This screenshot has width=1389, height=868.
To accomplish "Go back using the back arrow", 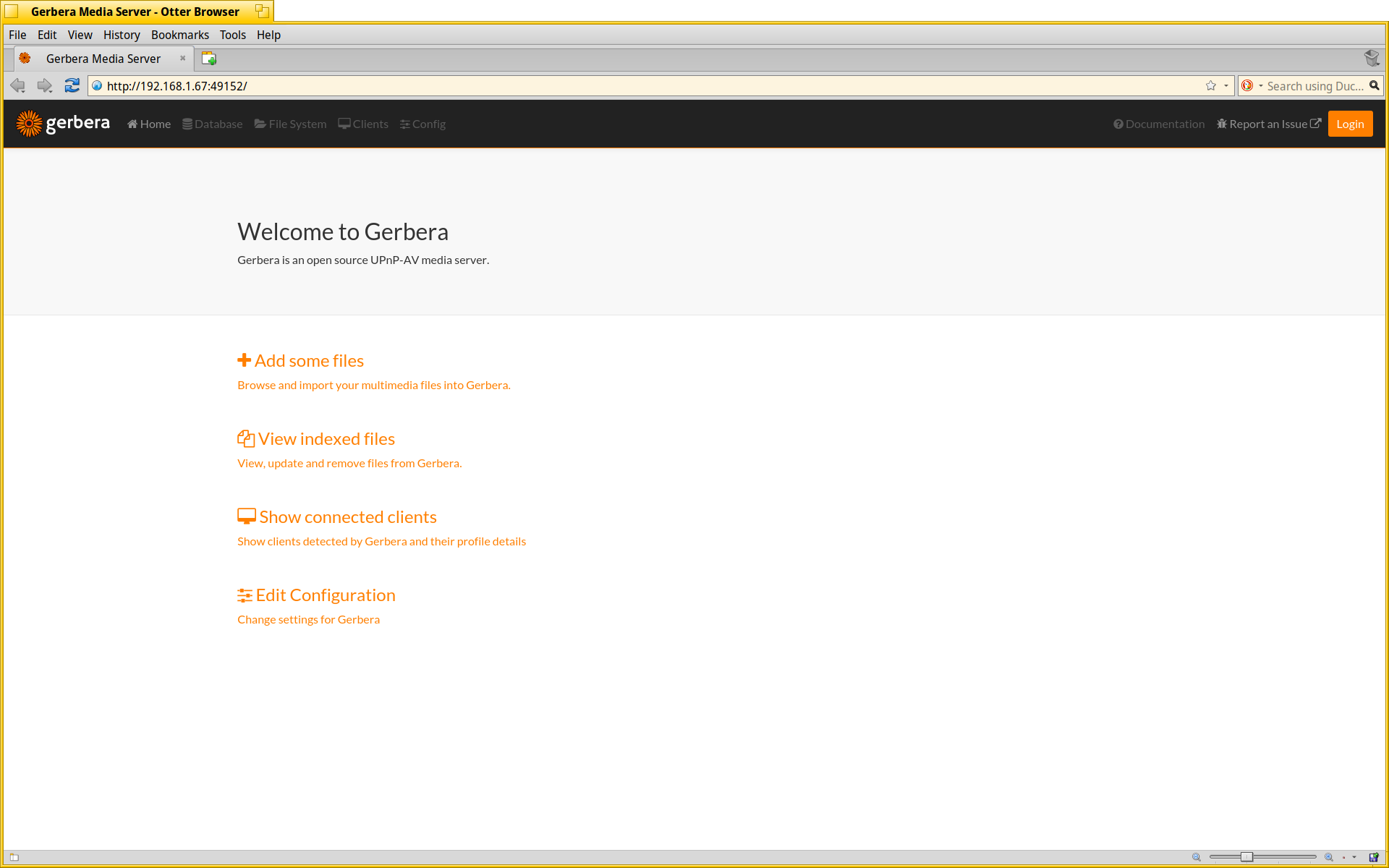I will click(18, 85).
